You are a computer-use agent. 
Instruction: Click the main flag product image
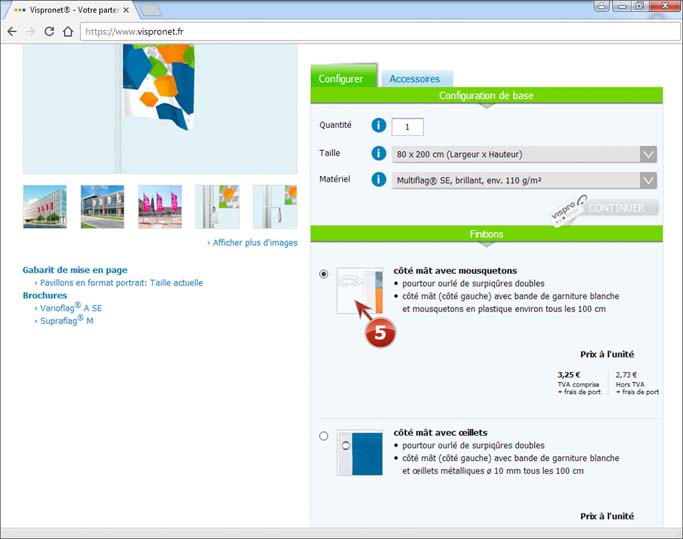[x=160, y=108]
